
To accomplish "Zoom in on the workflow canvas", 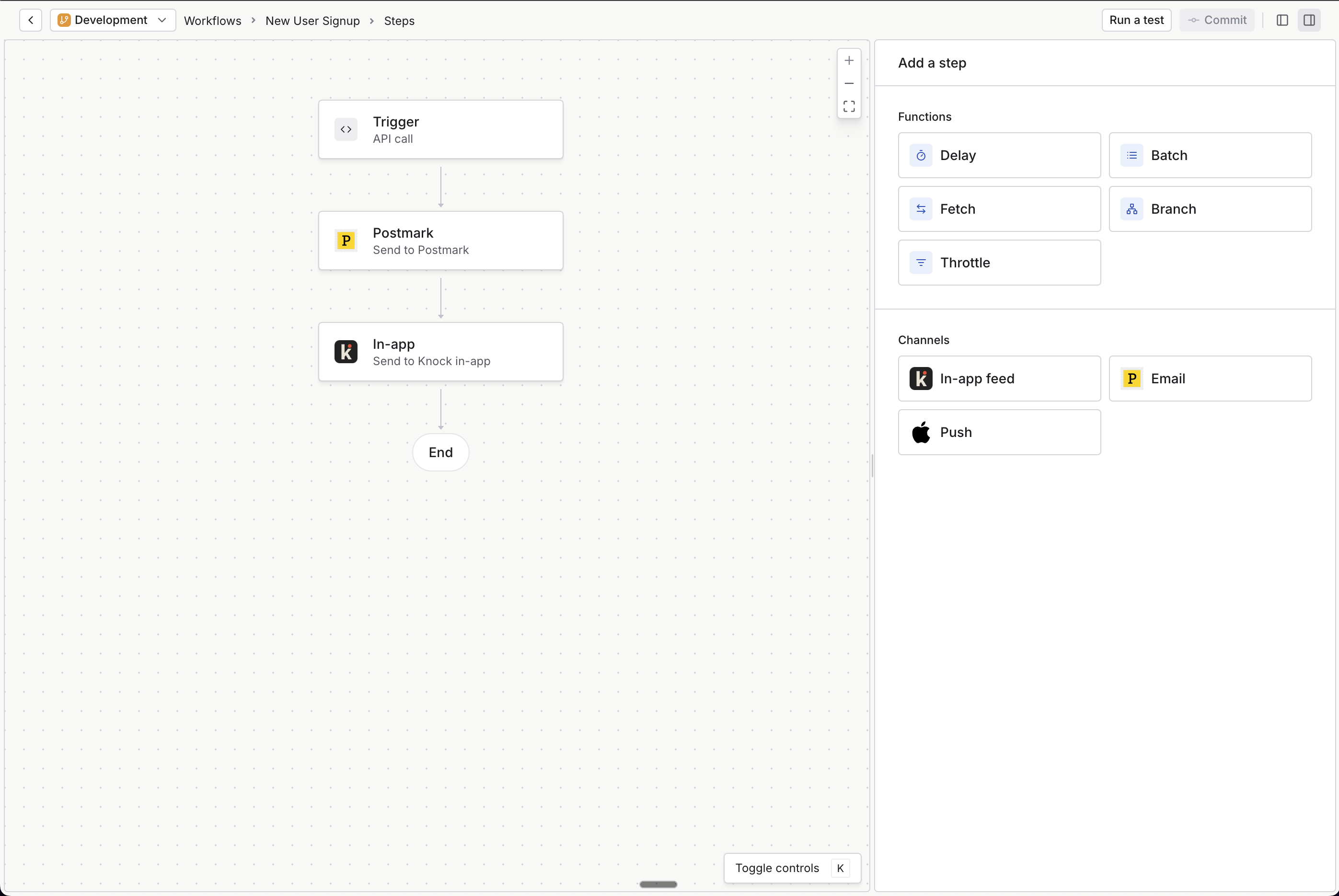I will [849, 60].
